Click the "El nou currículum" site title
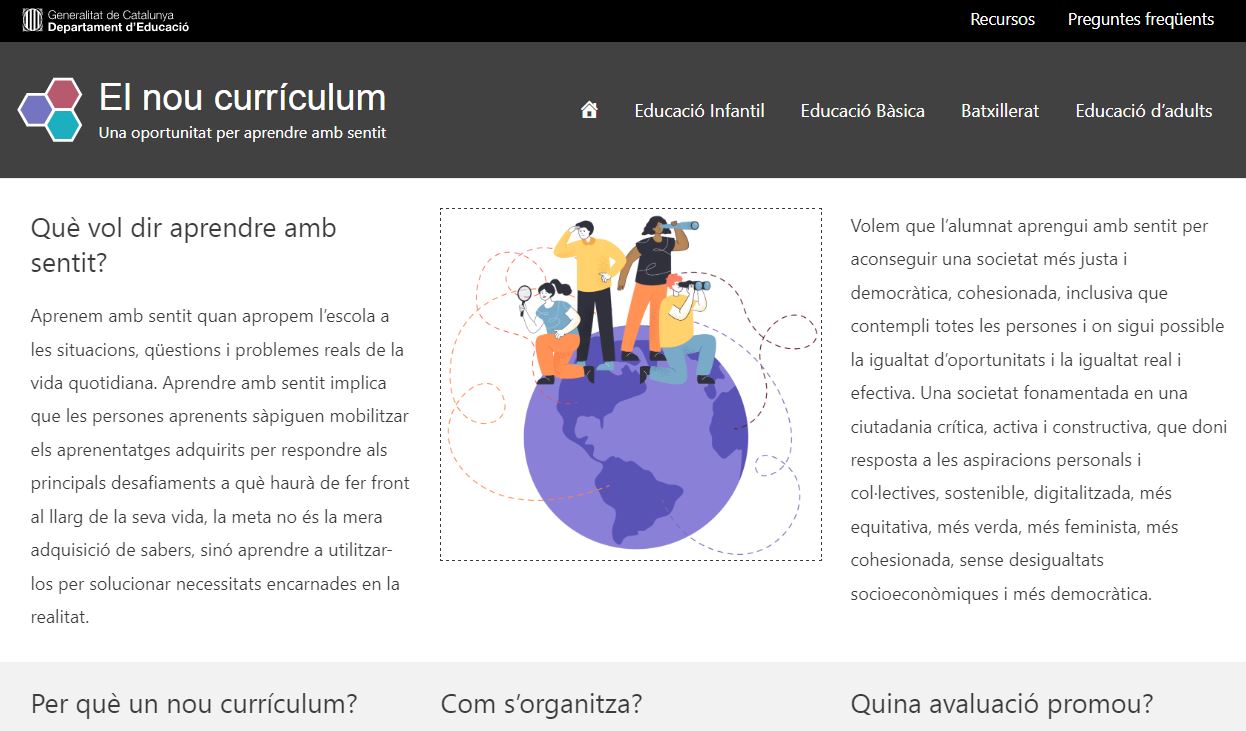Screen dimensions: 1246x731 click(242, 98)
